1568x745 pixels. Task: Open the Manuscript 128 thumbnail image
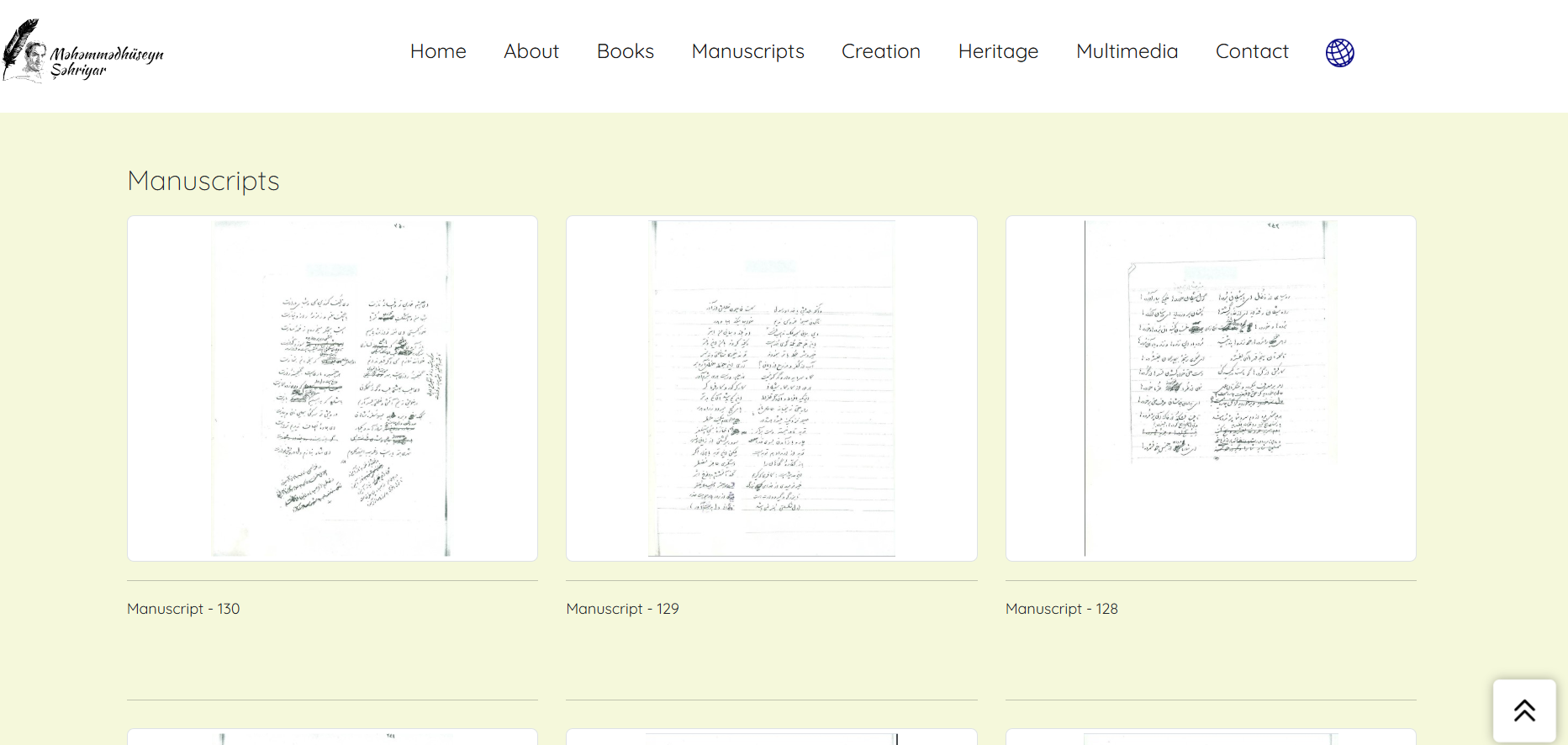coord(1211,388)
